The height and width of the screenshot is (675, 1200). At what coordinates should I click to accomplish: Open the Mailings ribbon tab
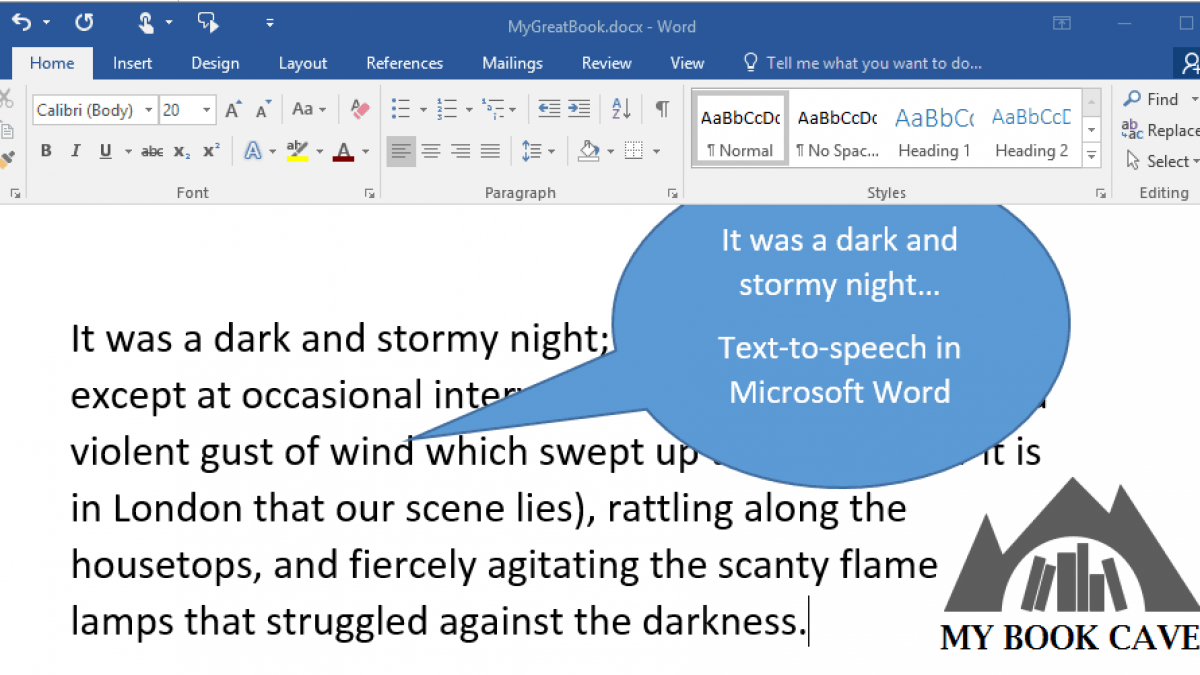(x=512, y=63)
